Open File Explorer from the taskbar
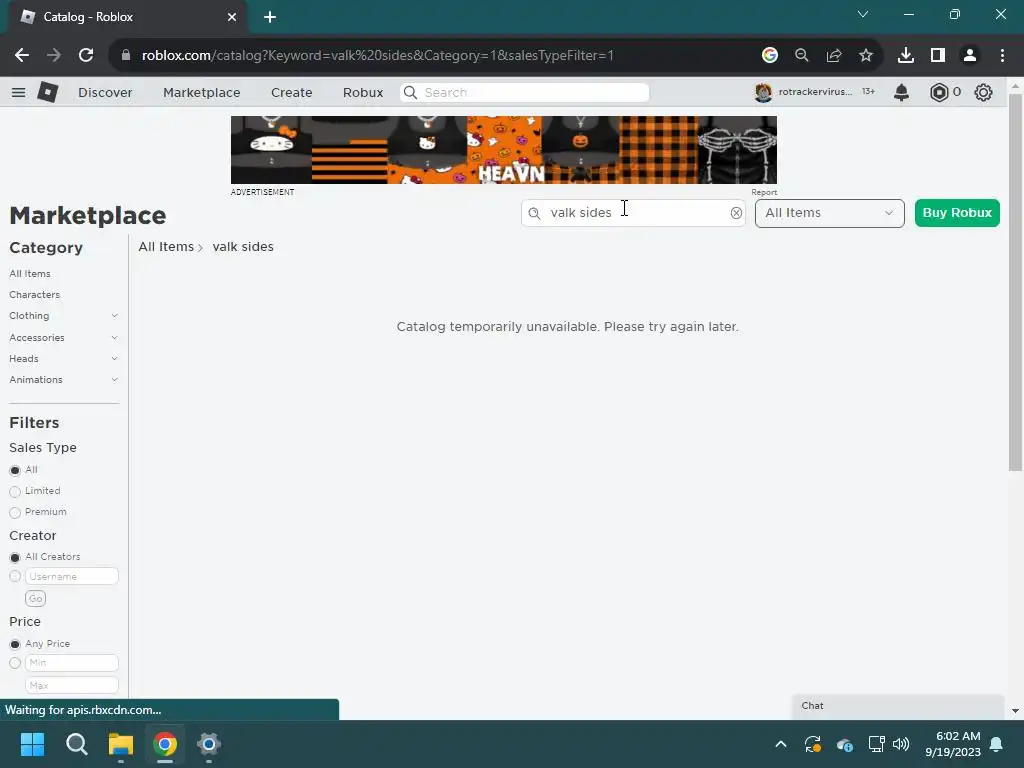Screen dimensions: 1024x768 (x=121, y=744)
